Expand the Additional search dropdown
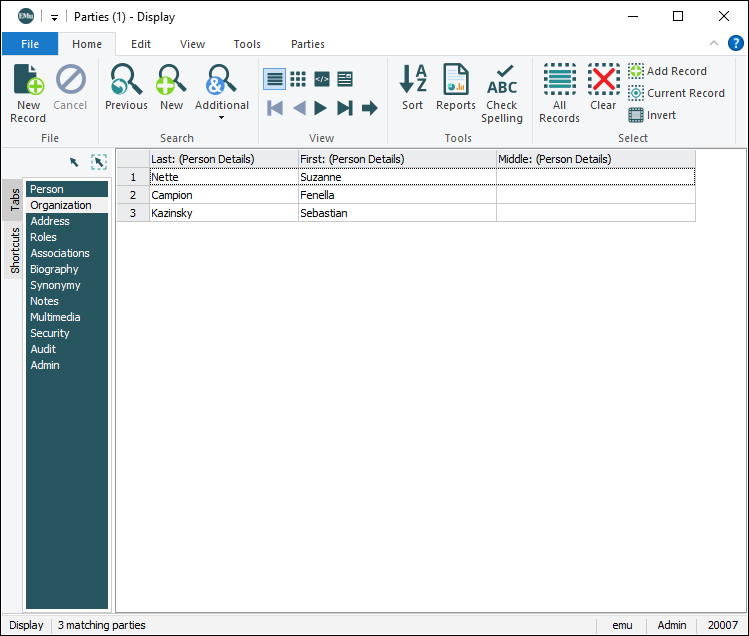The width and height of the screenshot is (749, 636). tap(221, 118)
